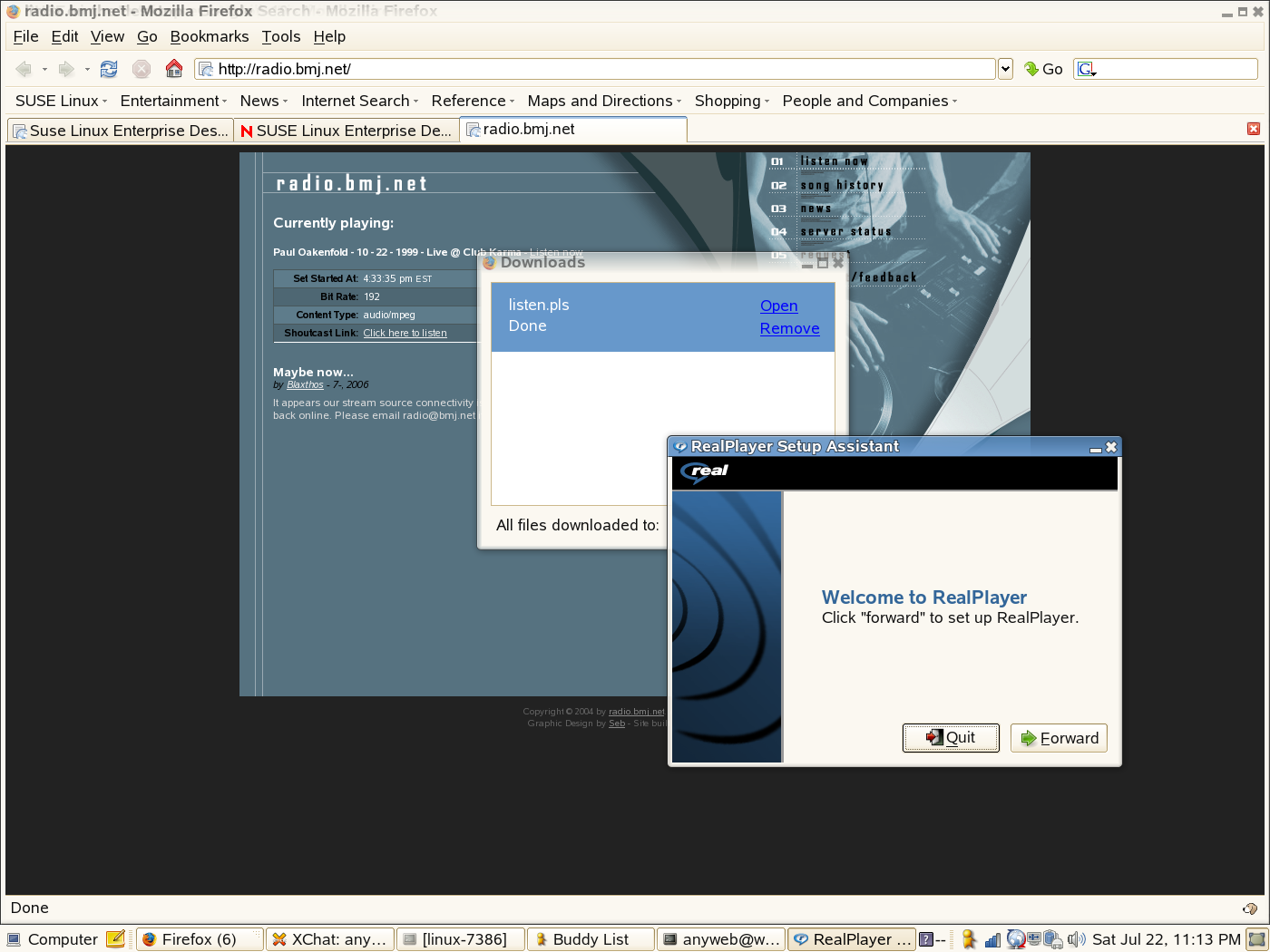
Task: Reload the page with the refresh icon
Action: click(x=109, y=69)
